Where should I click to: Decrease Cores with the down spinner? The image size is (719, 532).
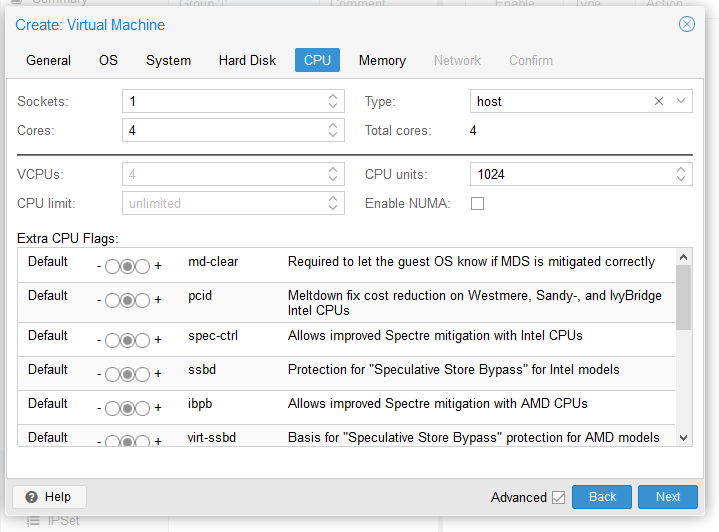point(333,135)
